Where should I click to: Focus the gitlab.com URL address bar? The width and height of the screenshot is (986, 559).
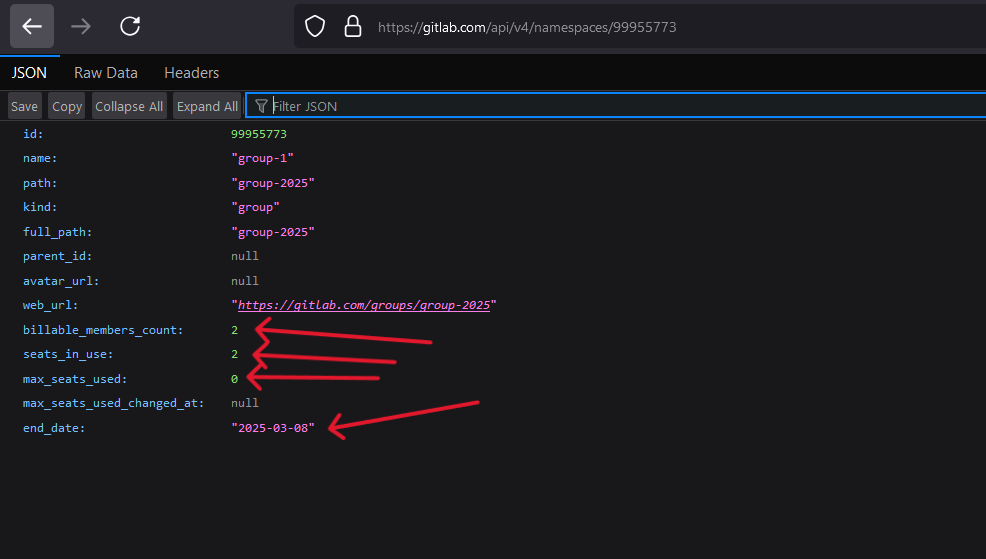(x=600, y=27)
